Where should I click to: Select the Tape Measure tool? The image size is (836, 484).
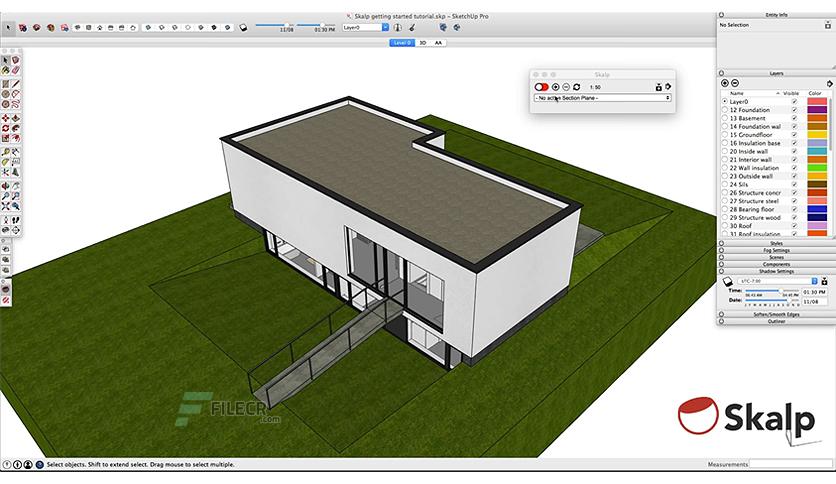coord(5,152)
